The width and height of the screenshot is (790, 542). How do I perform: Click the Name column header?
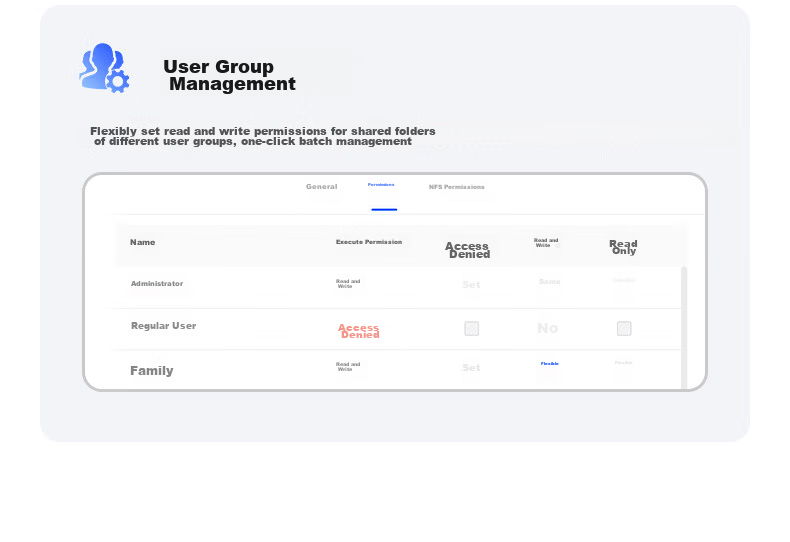pyautogui.click(x=143, y=242)
